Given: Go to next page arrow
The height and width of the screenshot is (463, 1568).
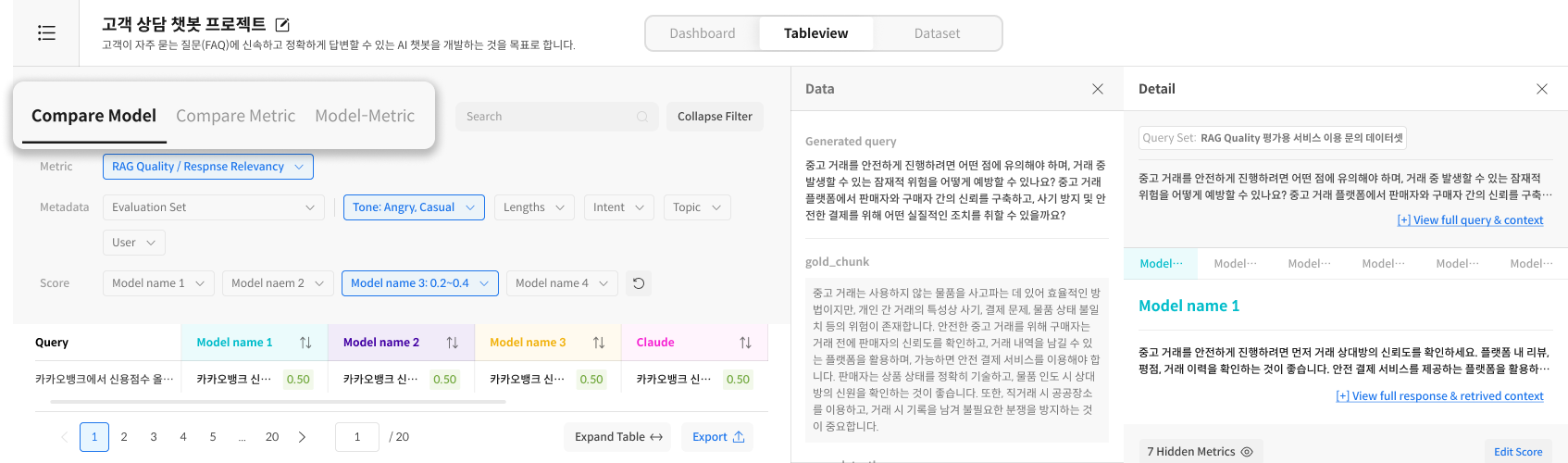Looking at the screenshot, I should pos(302,437).
